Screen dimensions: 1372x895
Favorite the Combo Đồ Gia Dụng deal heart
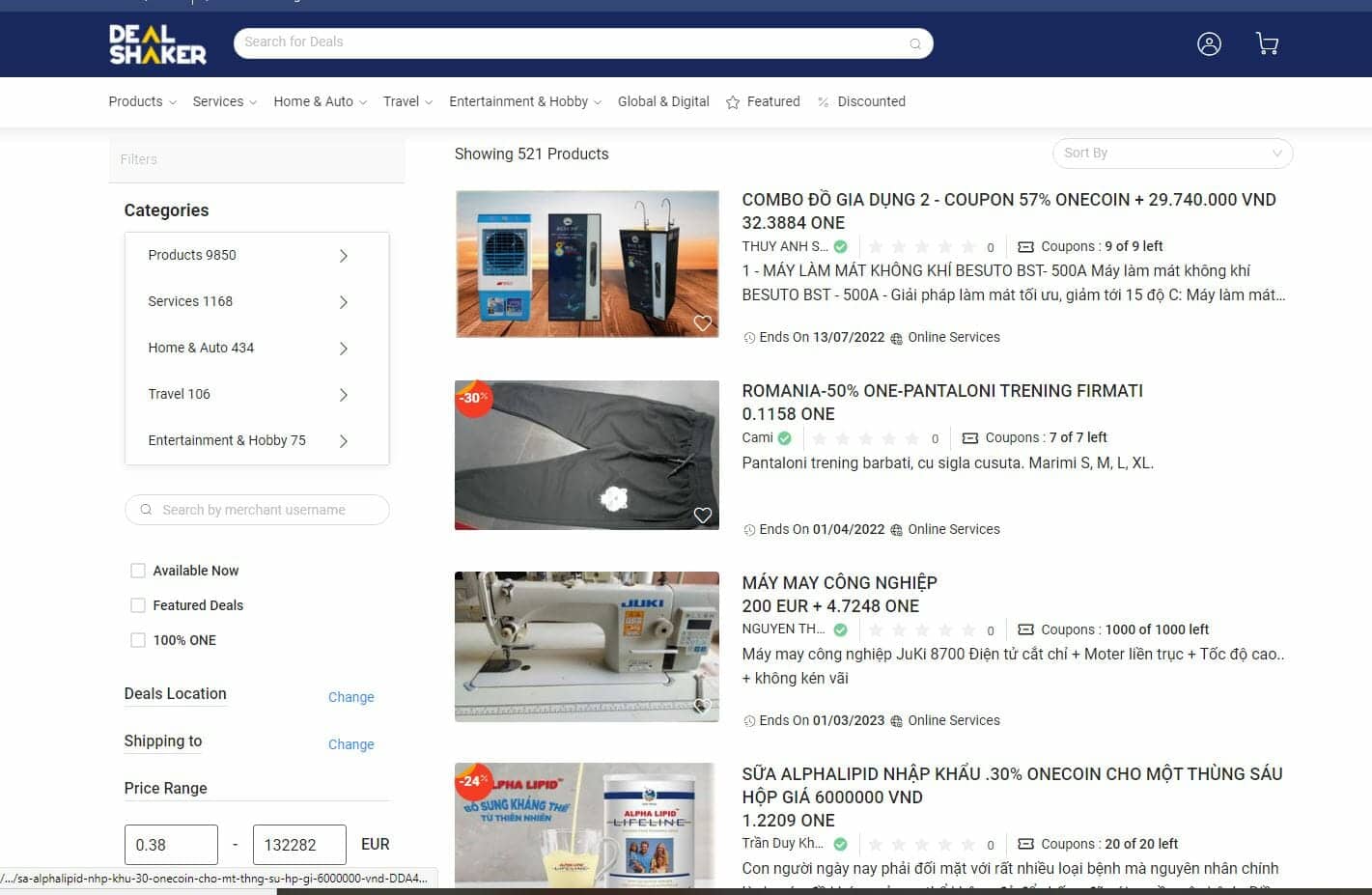click(x=703, y=323)
